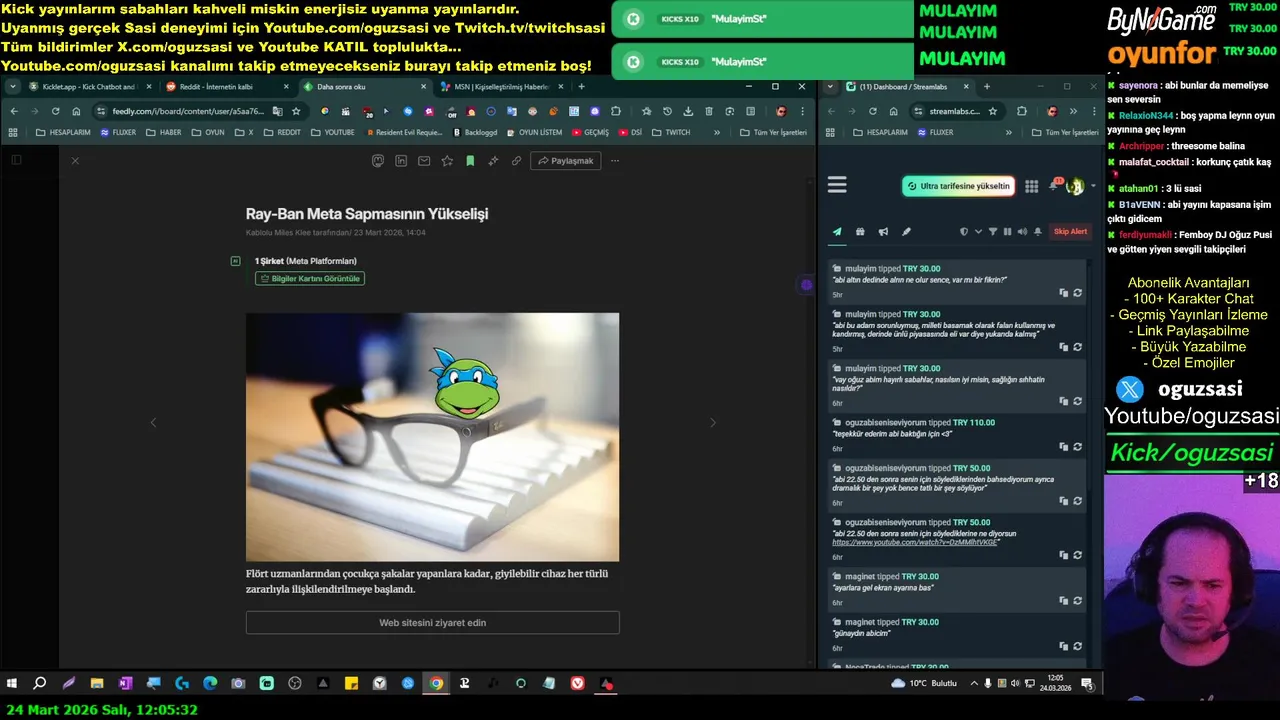Toggle alerts bell in events toolbar
The width and height of the screenshot is (1280, 720).
coord(1038,232)
